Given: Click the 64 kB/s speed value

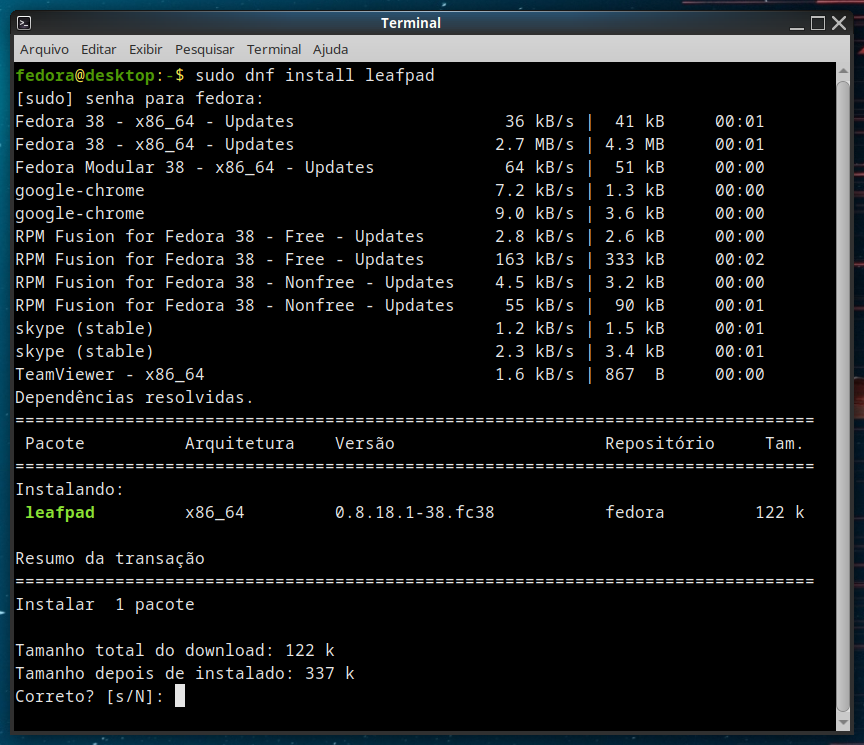Looking at the screenshot, I should point(539,168).
